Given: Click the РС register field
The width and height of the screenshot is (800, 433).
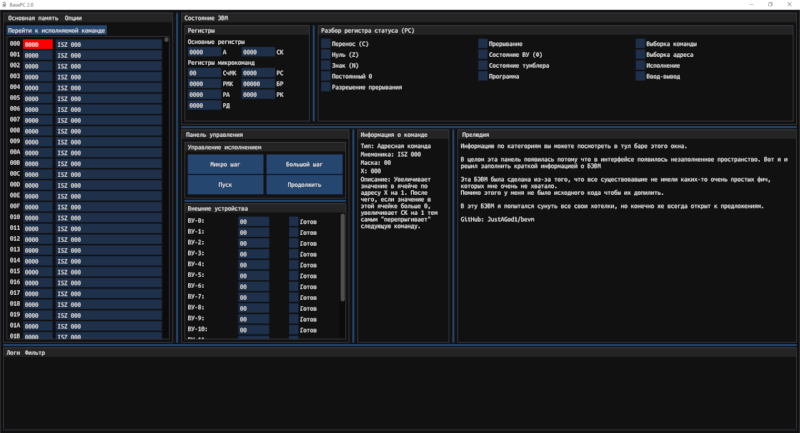Looking at the screenshot, I should (x=258, y=73).
